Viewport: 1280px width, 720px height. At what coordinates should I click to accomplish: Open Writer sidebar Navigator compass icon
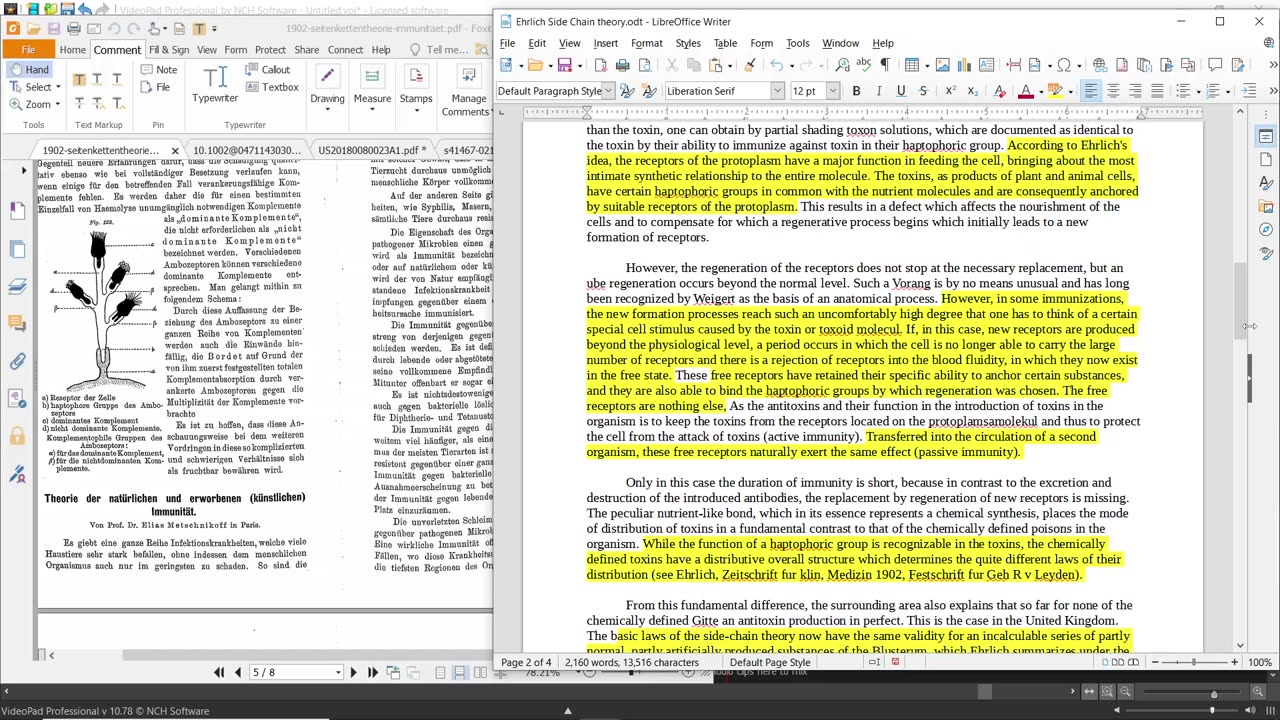[x=1266, y=229]
